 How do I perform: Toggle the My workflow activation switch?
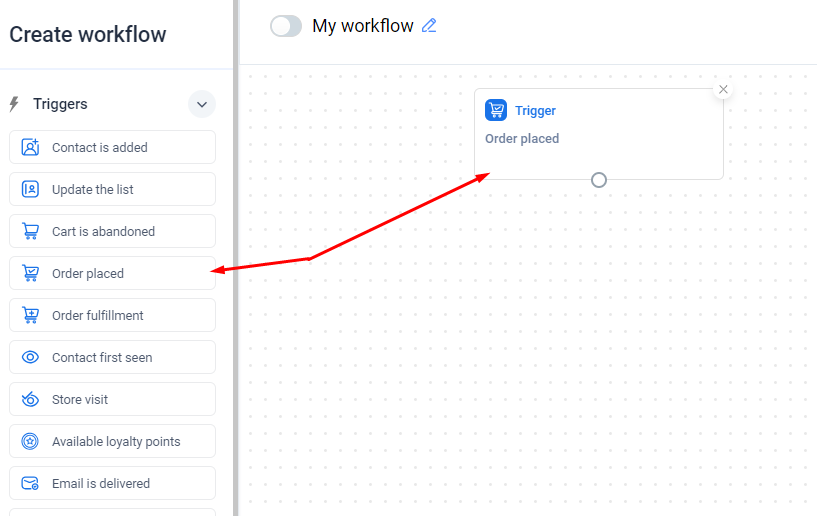[286, 26]
